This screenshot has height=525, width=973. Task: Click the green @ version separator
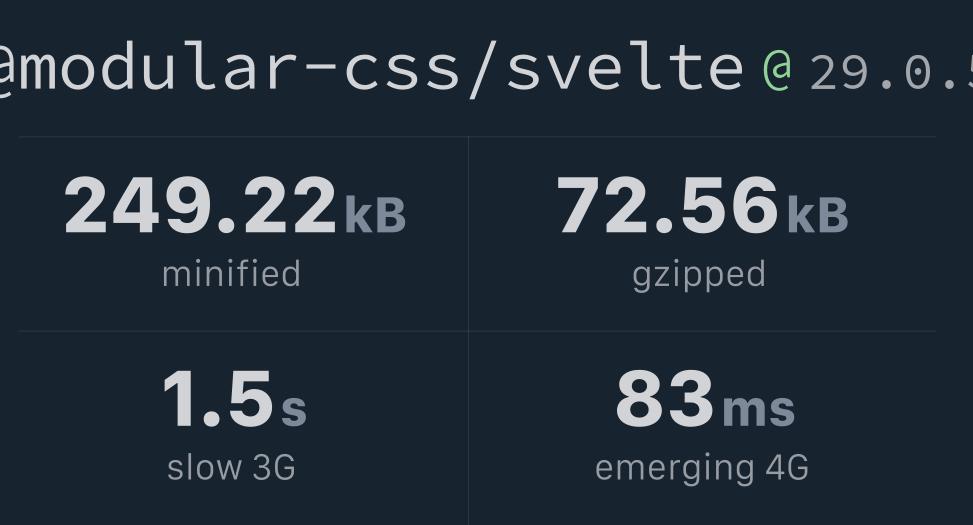pos(777,68)
